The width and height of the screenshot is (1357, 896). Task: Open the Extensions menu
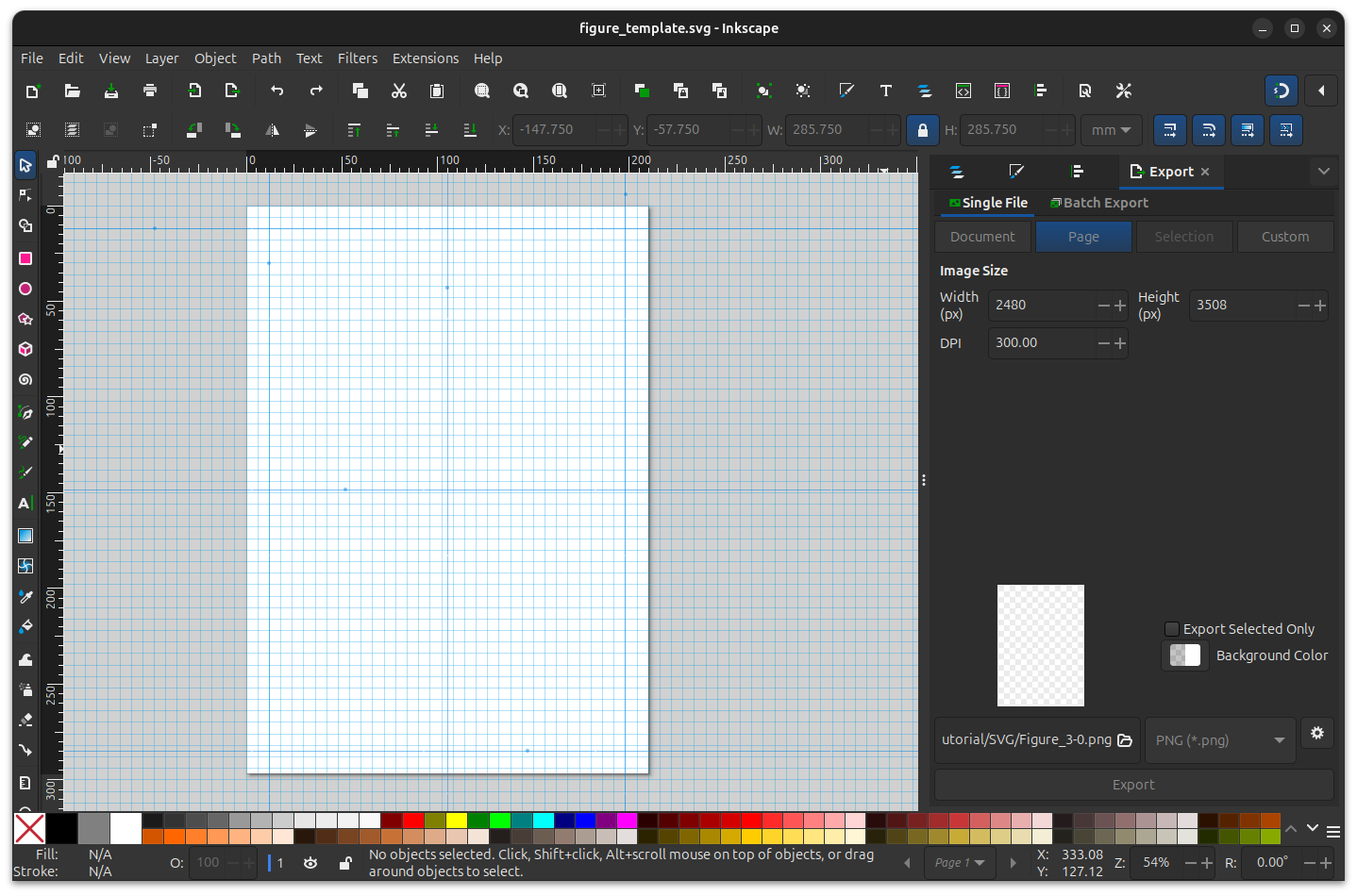click(425, 58)
